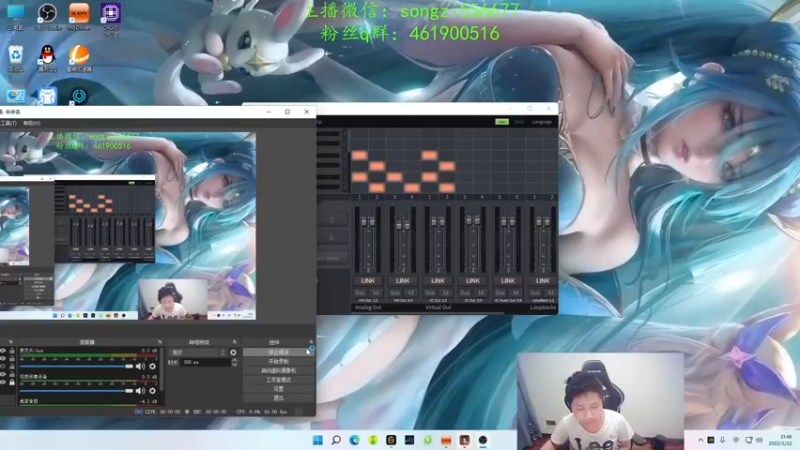Click the 停止推流 stop streaming button
This screenshot has height=450, width=800.
click(279, 352)
